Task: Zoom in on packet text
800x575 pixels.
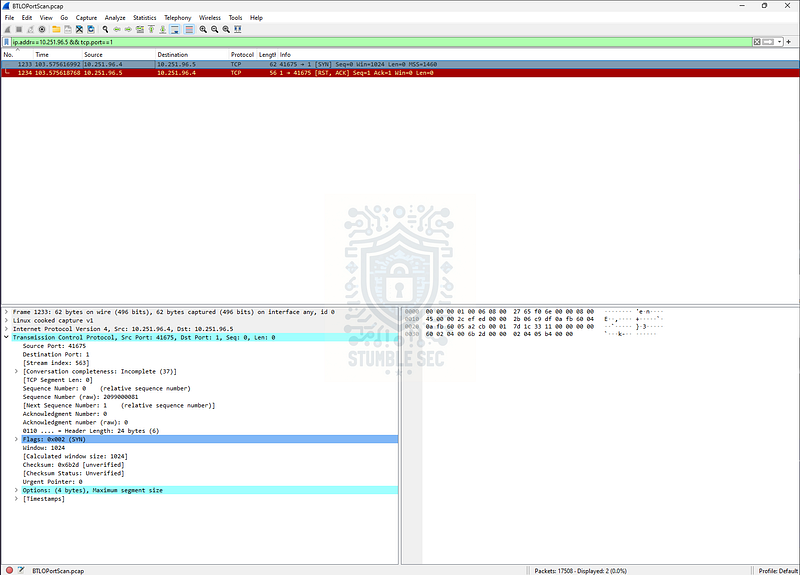Action: click(x=203, y=30)
